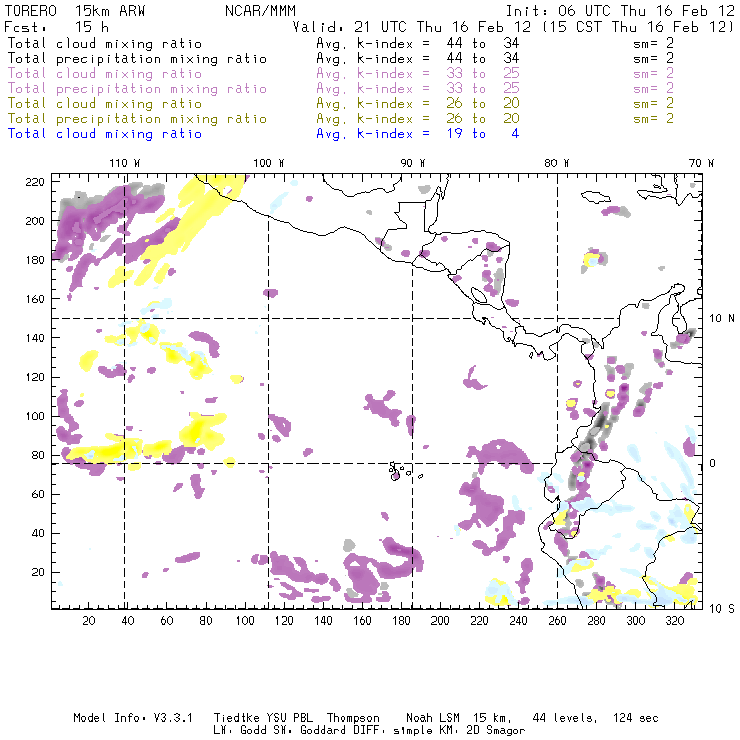
Task: Click '60' on the vertical axis
Action: (x=38, y=494)
